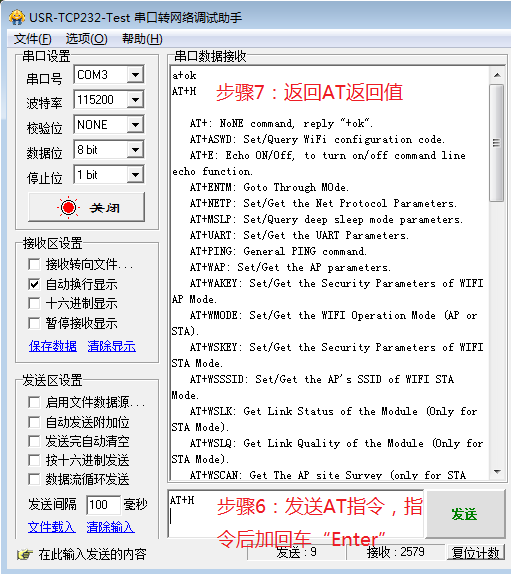Enable 发送完自动清空 checkbox
The height and width of the screenshot is (574, 511).
34,441
